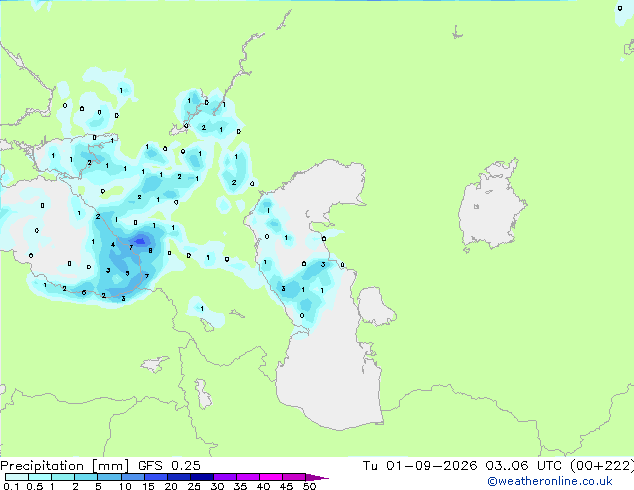This screenshot has width=634, height=490.
Task: Select the 0.5–1 mm legend swatch
Action: [40, 477]
